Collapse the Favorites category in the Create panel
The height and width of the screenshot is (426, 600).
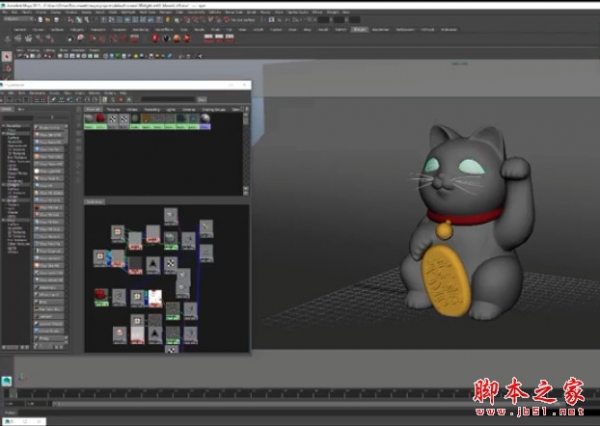coord(3,126)
